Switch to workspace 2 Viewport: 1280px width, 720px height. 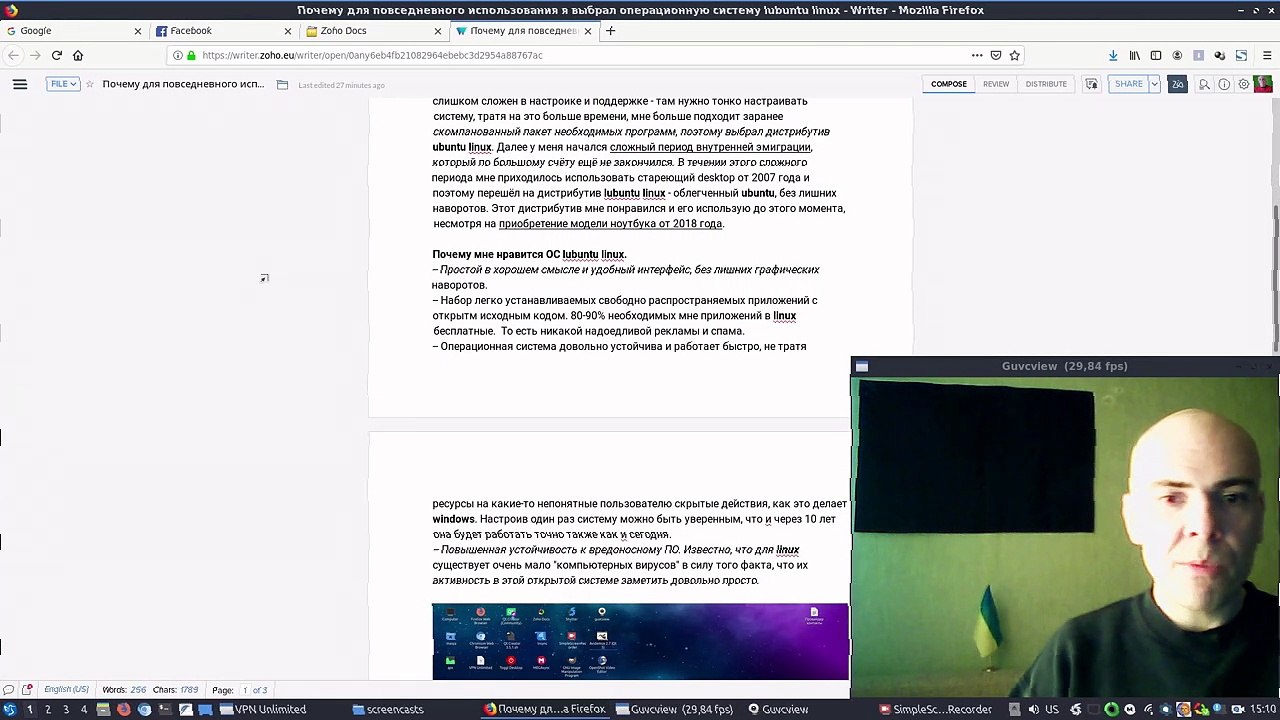(47, 709)
